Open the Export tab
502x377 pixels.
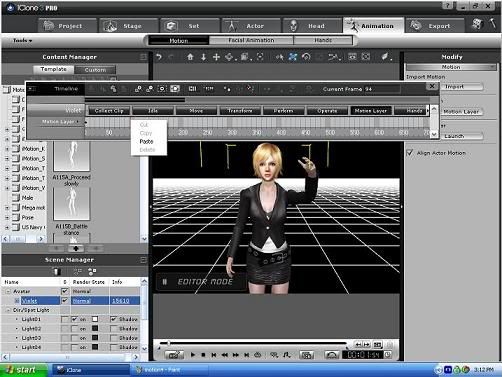(x=435, y=26)
